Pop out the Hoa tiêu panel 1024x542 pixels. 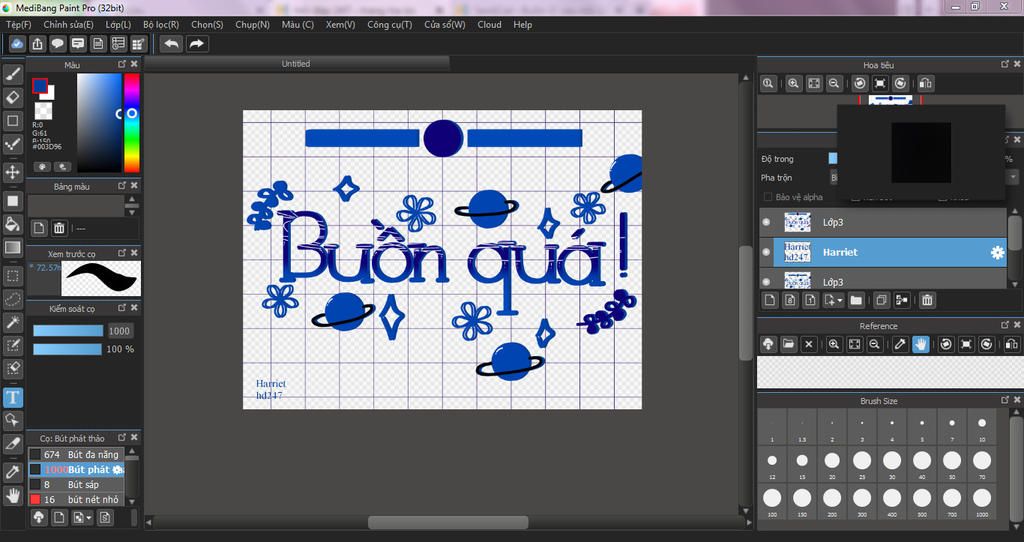pyautogui.click(x=1005, y=64)
